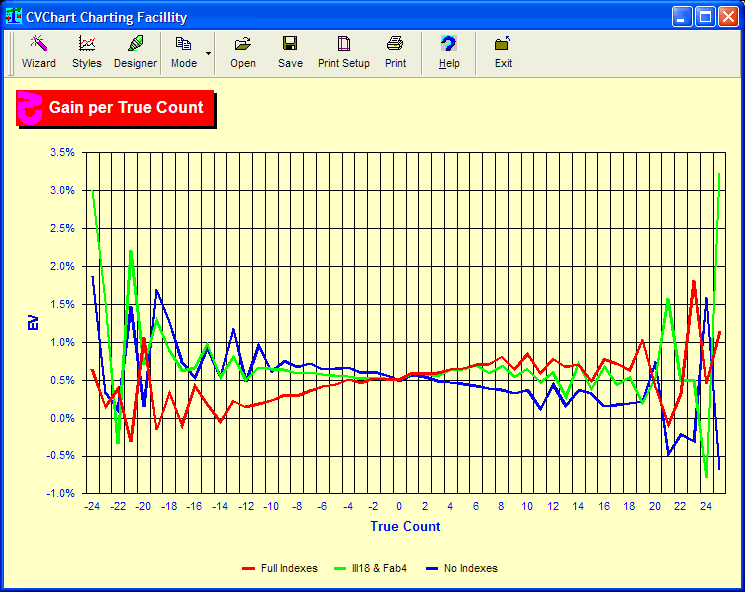Launch the chart Designer
The height and width of the screenshot is (592, 745).
pos(135,51)
